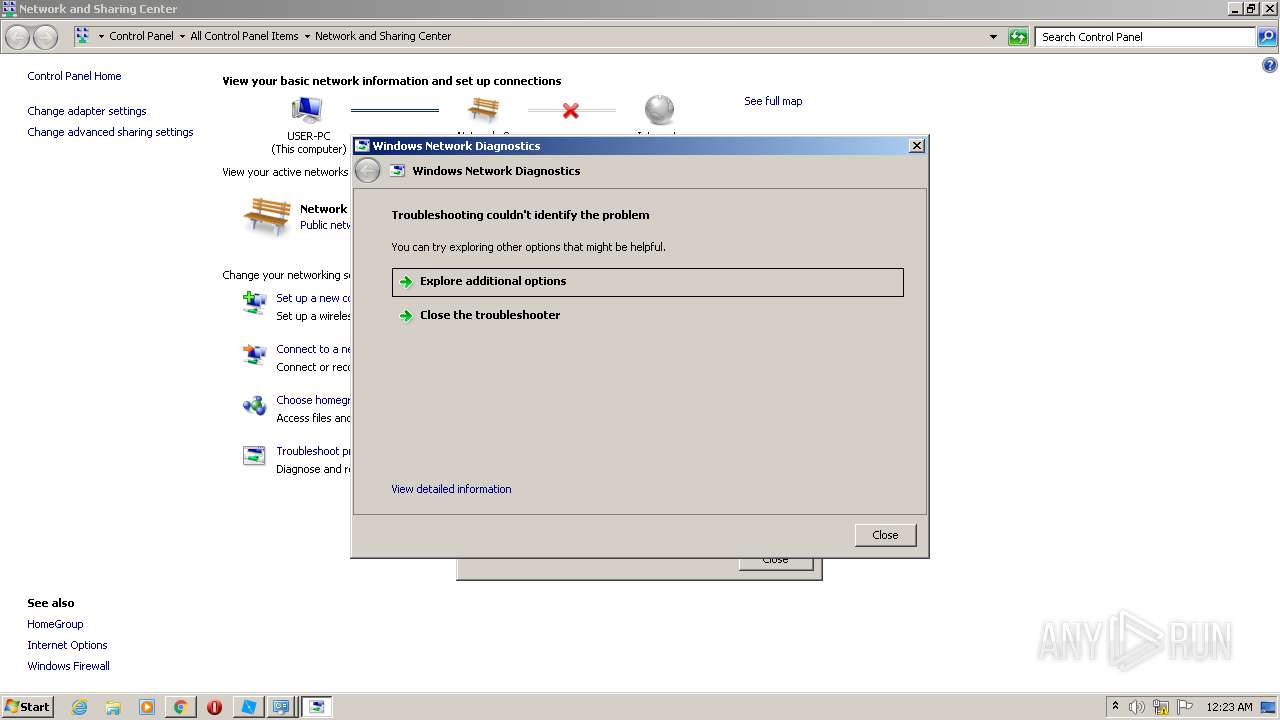Click partially hidden Close button behind dialog
This screenshot has width=1280, height=720.
pyautogui.click(x=775, y=564)
